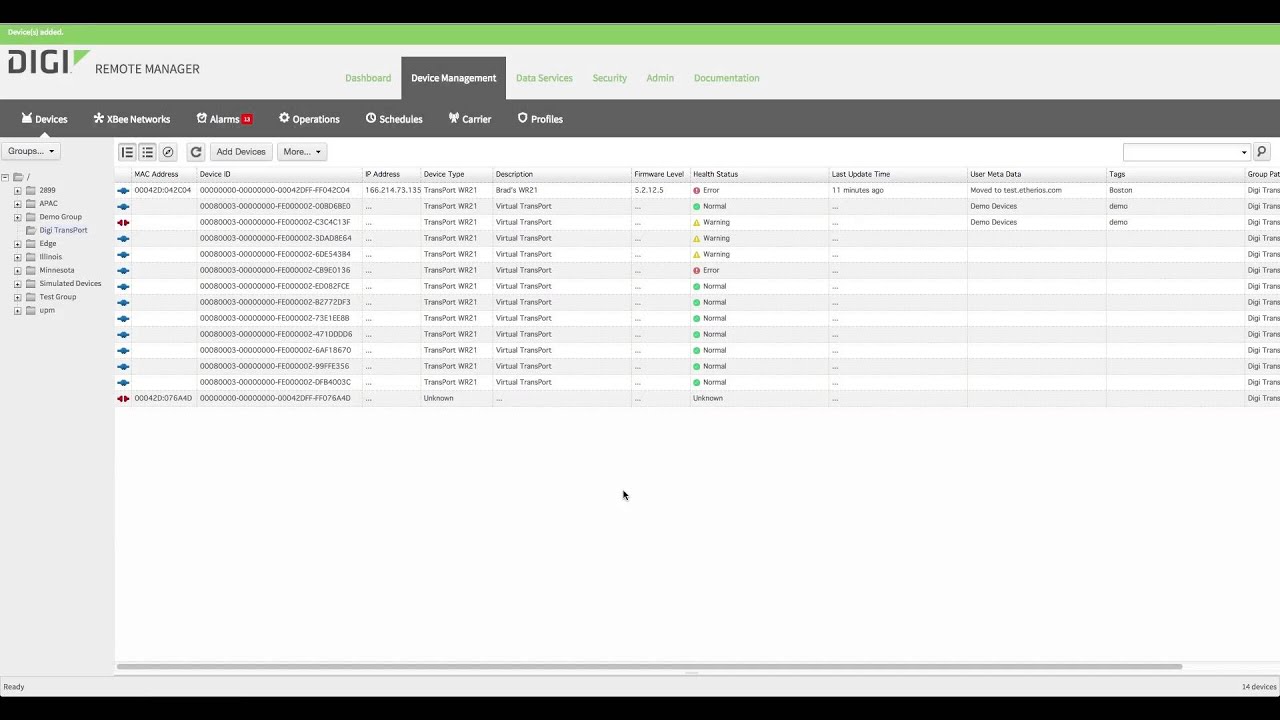Refresh the device list

tap(196, 152)
